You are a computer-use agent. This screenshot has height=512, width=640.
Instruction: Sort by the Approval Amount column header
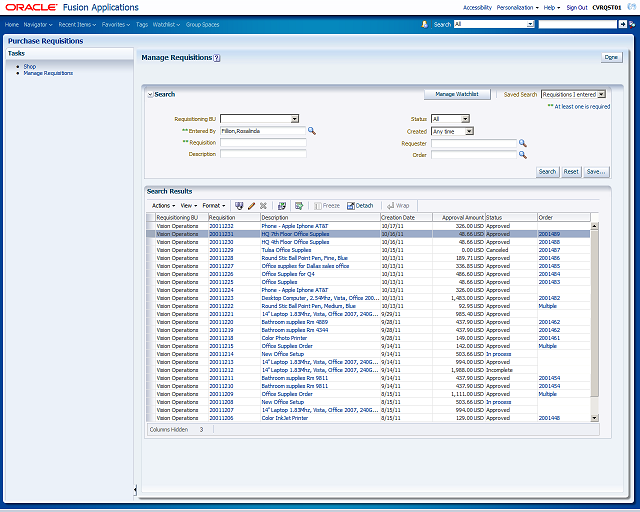click(x=459, y=218)
